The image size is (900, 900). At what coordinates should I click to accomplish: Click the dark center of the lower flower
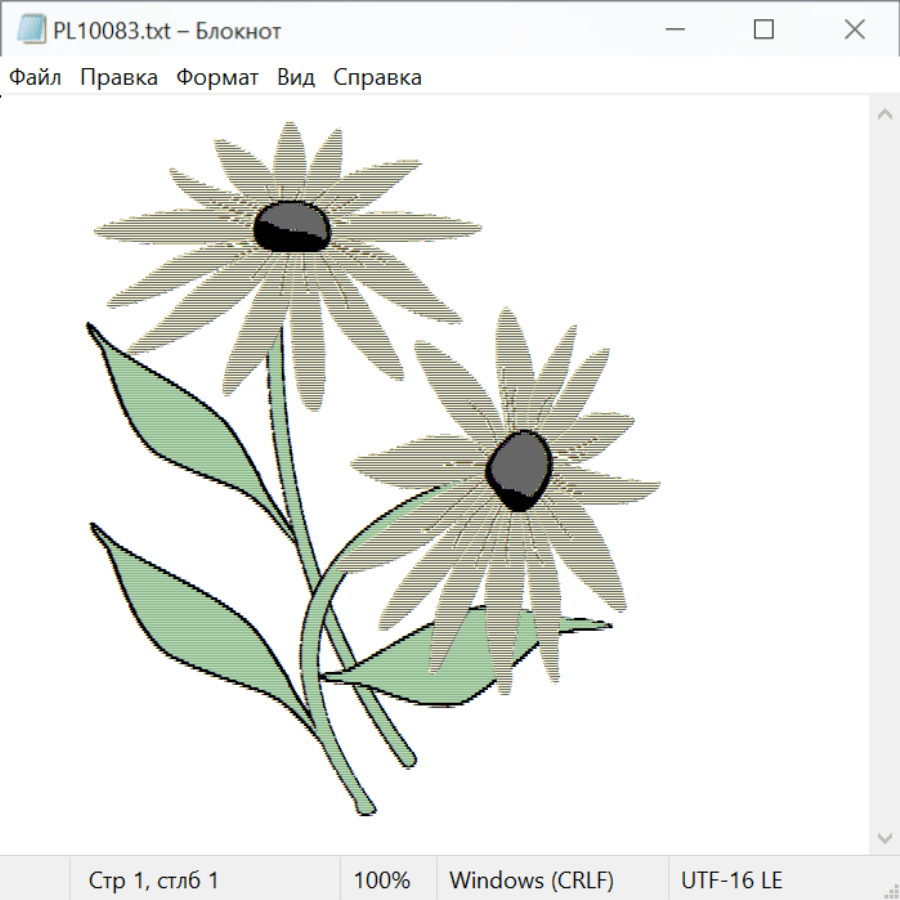pos(519,469)
